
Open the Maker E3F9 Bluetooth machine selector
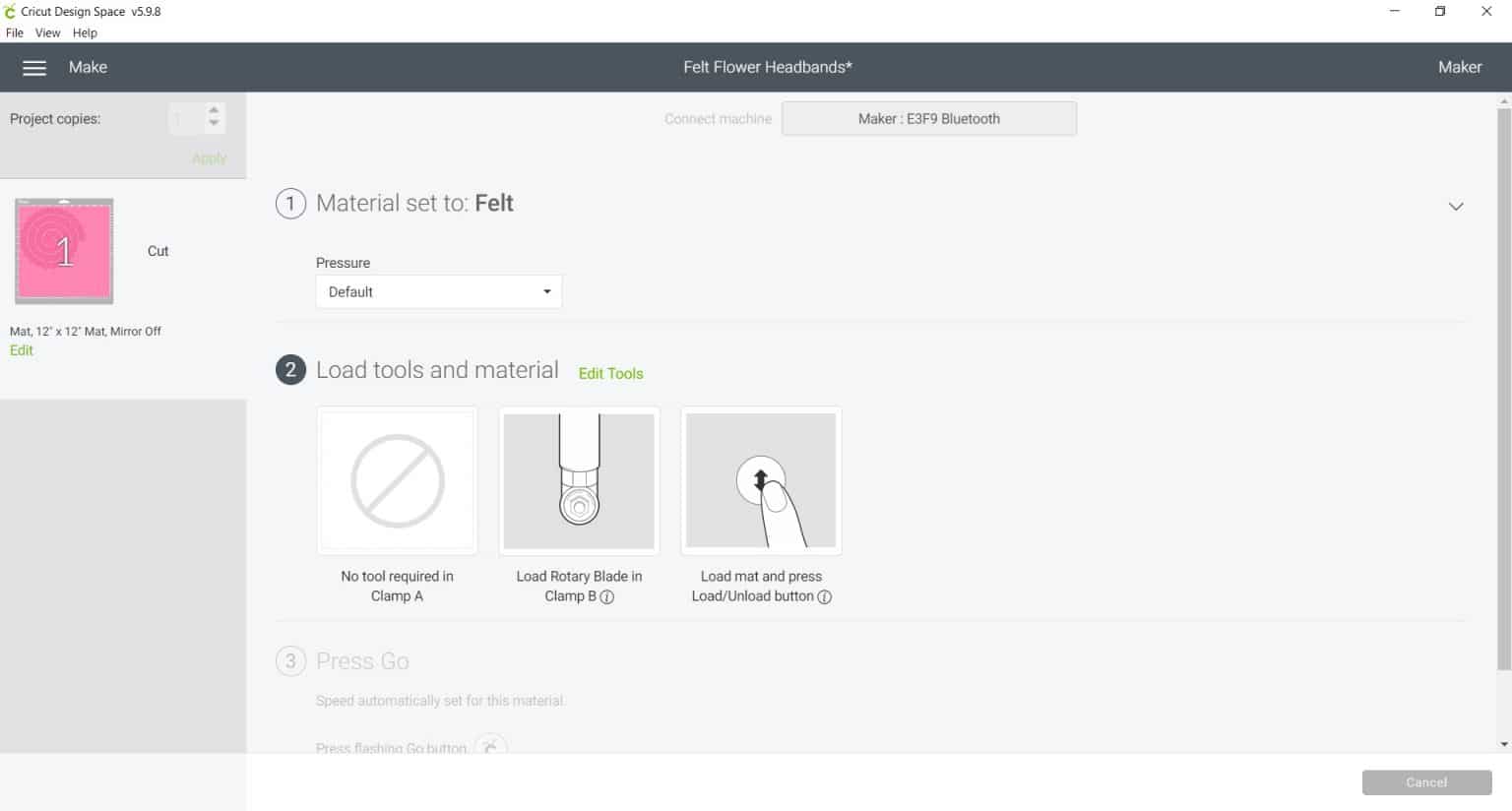pos(928,119)
